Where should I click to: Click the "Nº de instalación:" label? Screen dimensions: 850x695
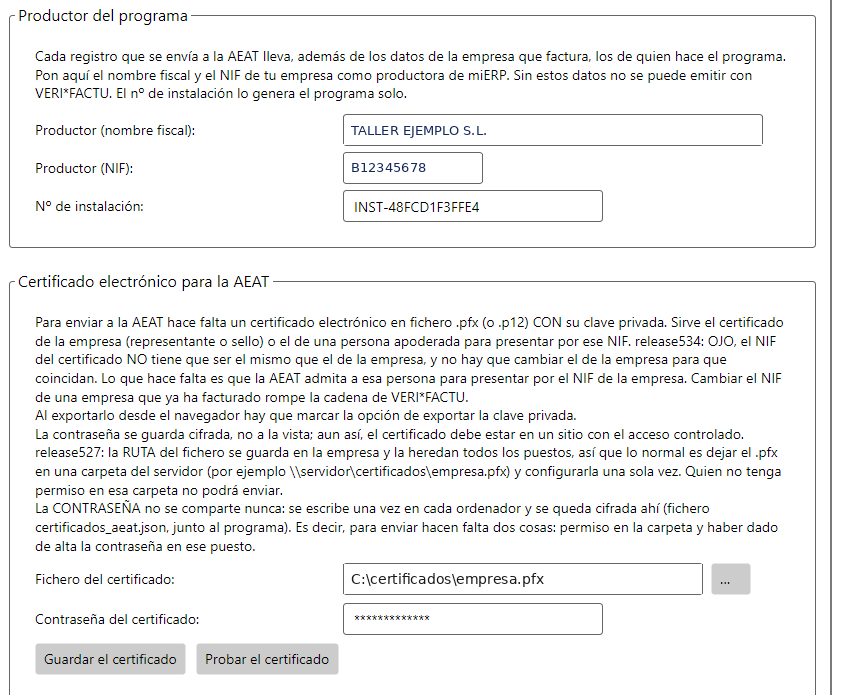89,207
